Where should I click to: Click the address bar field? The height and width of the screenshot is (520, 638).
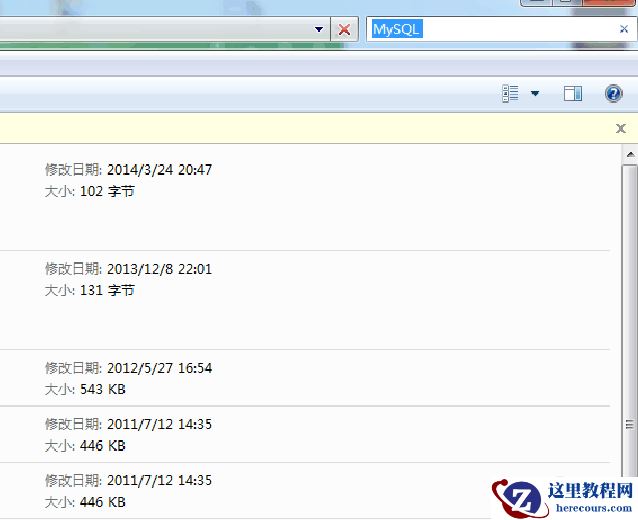163,29
